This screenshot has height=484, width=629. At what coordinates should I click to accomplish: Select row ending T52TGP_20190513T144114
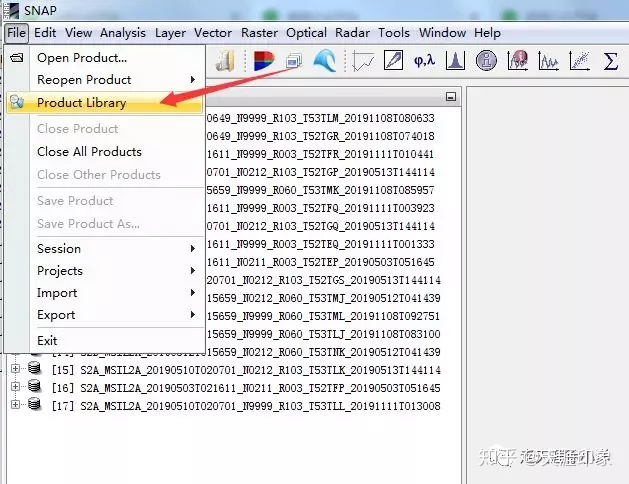coord(321,172)
